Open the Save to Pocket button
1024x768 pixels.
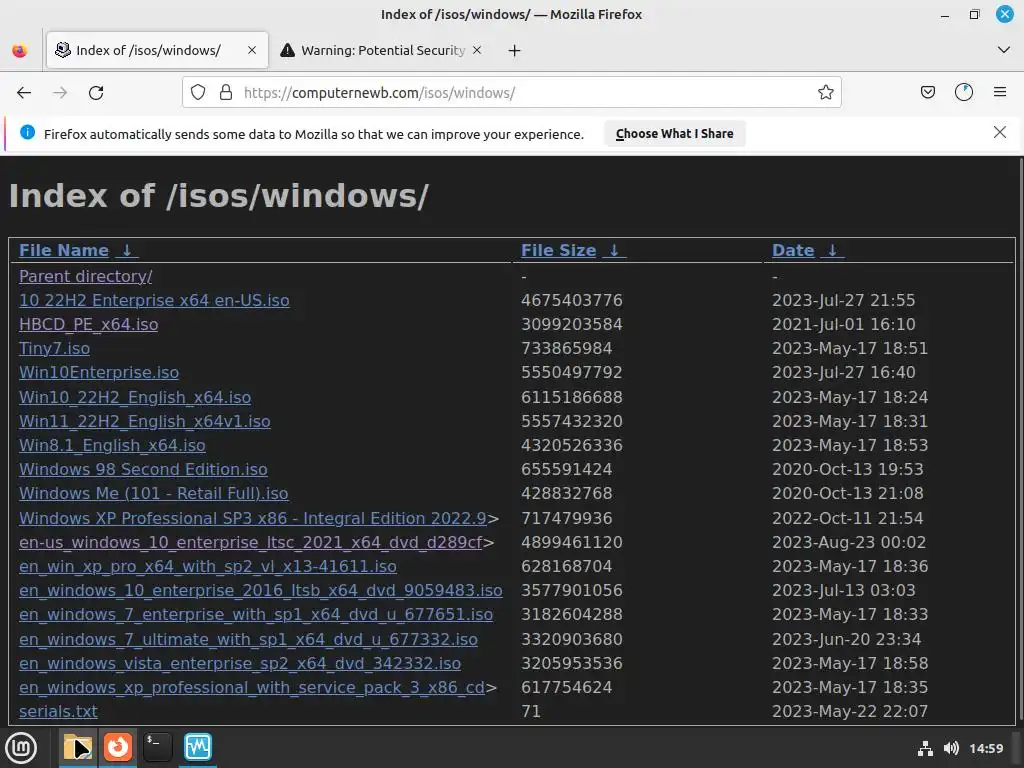point(927,93)
